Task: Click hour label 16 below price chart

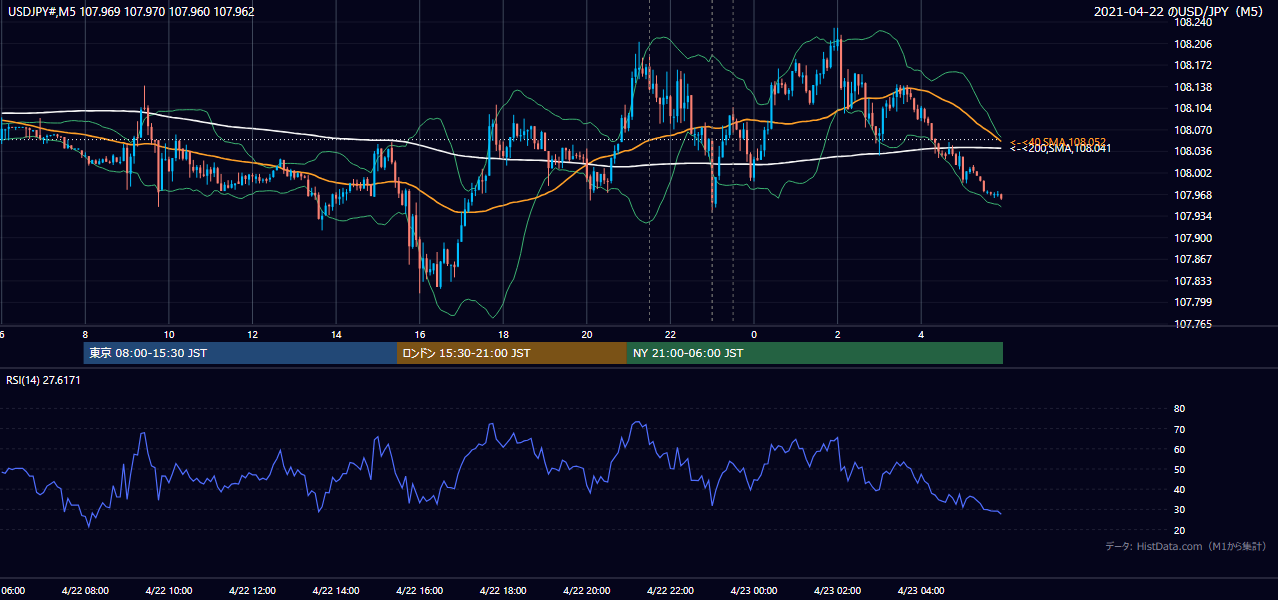Action: (420, 335)
